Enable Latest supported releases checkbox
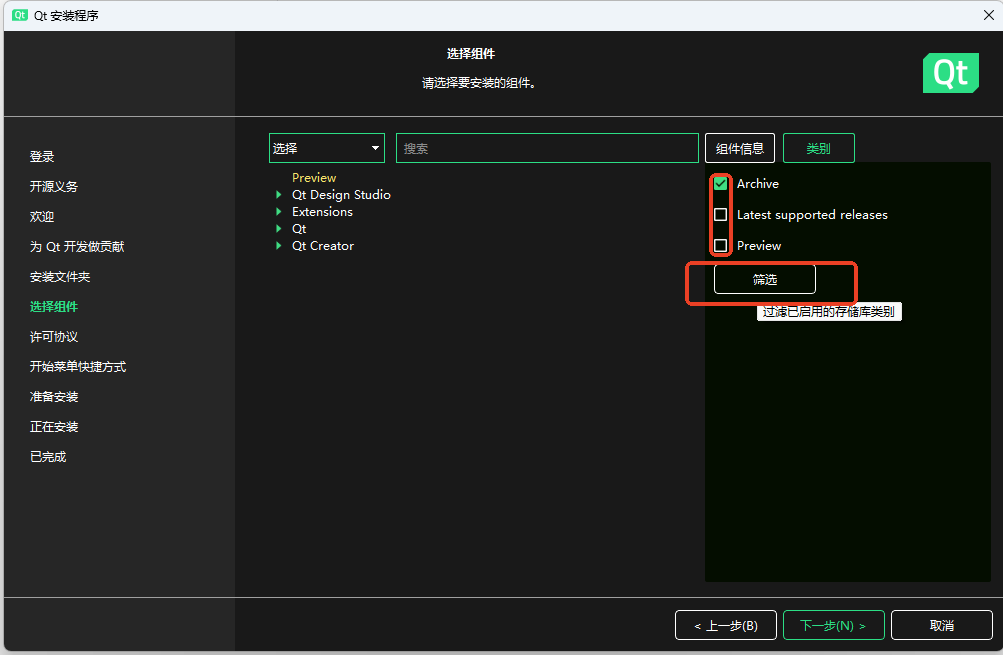1003x655 pixels. [x=720, y=214]
